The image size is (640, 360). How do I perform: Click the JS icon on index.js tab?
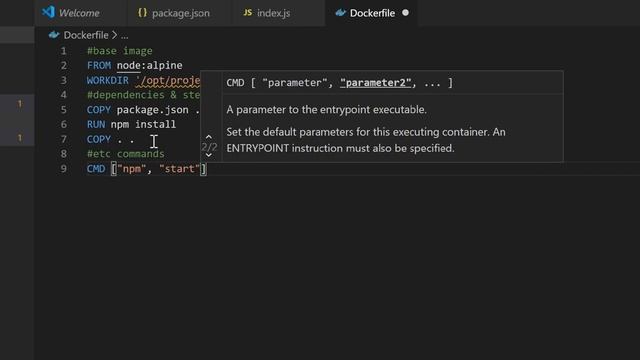247,13
